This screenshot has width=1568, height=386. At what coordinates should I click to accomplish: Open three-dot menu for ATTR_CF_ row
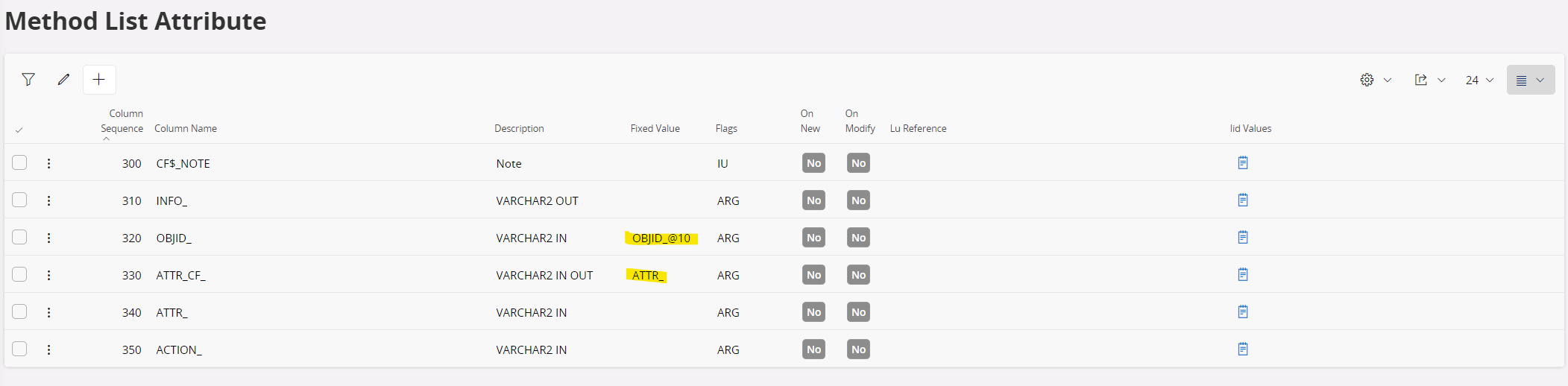pos(49,275)
